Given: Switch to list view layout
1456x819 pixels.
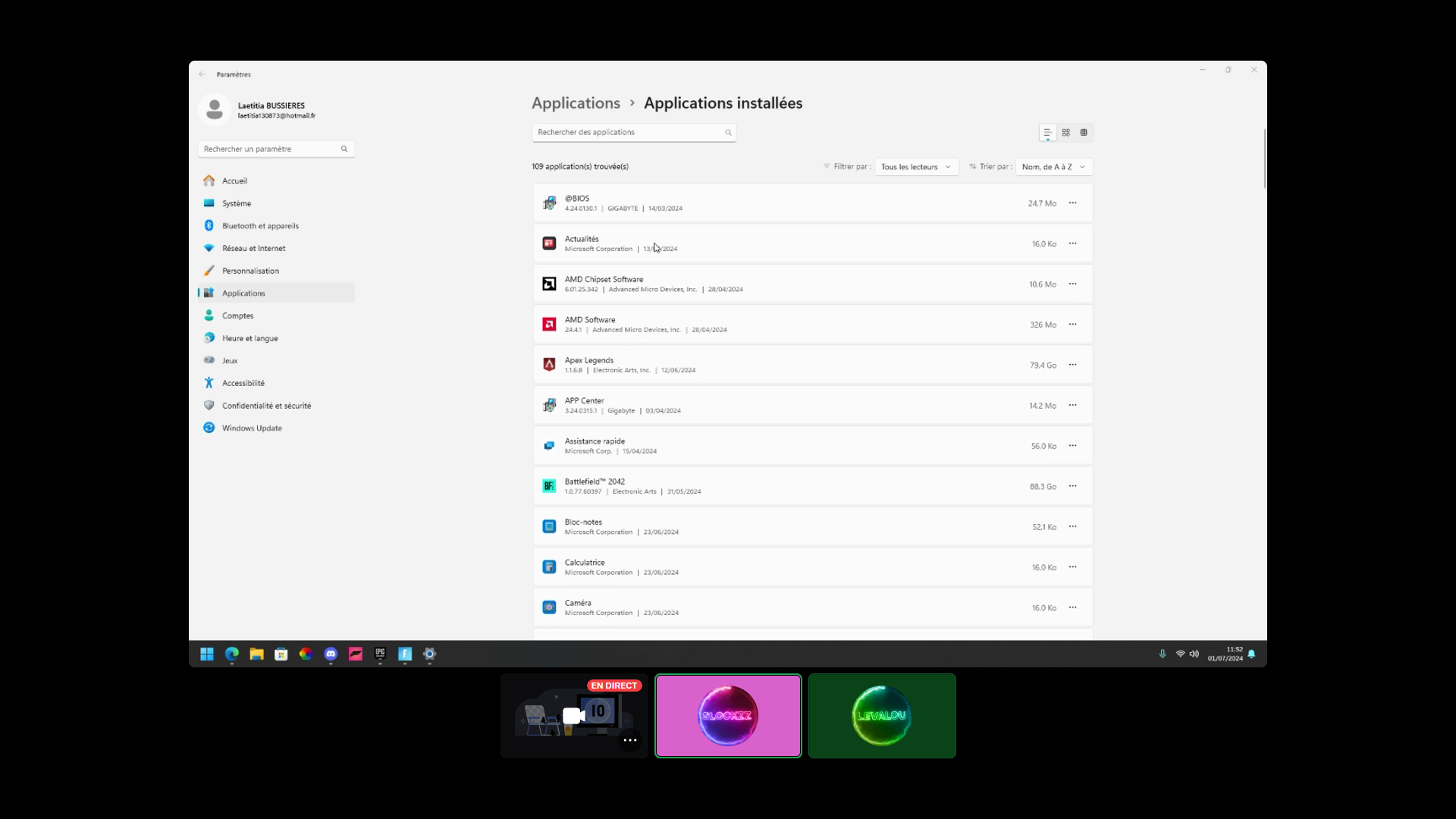Looking at the screenshot, I should 1047,133.
